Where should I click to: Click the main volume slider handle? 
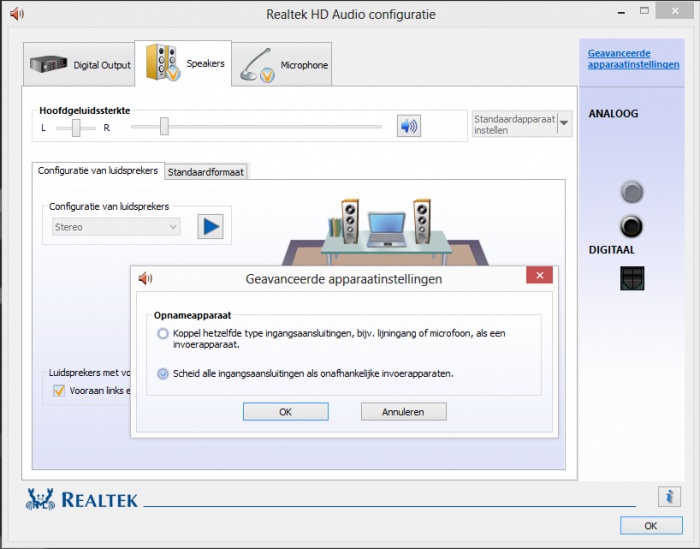[x=164, y=126]
